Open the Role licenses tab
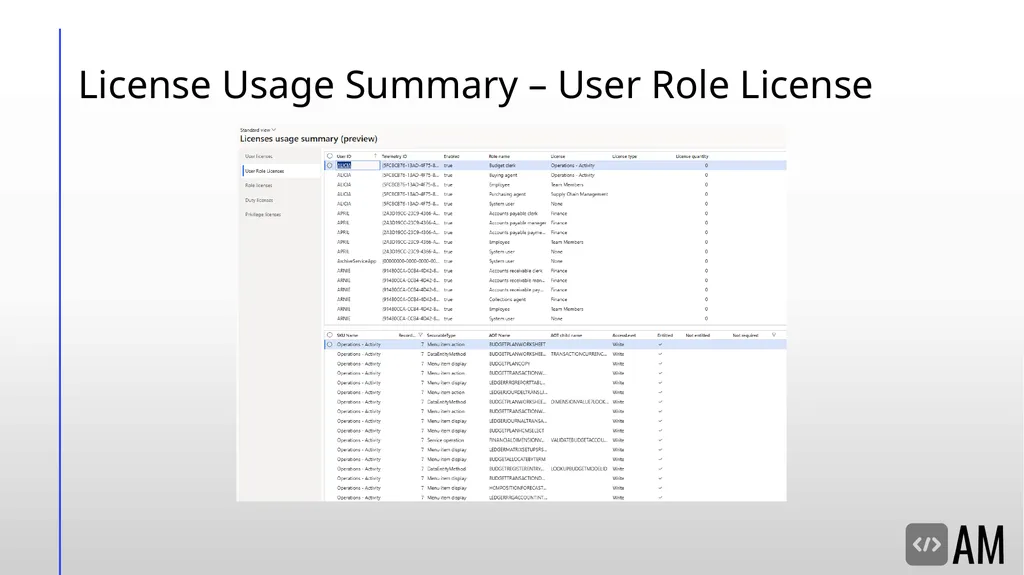This screenshot has width=1024, height=575. pos(259,186)
